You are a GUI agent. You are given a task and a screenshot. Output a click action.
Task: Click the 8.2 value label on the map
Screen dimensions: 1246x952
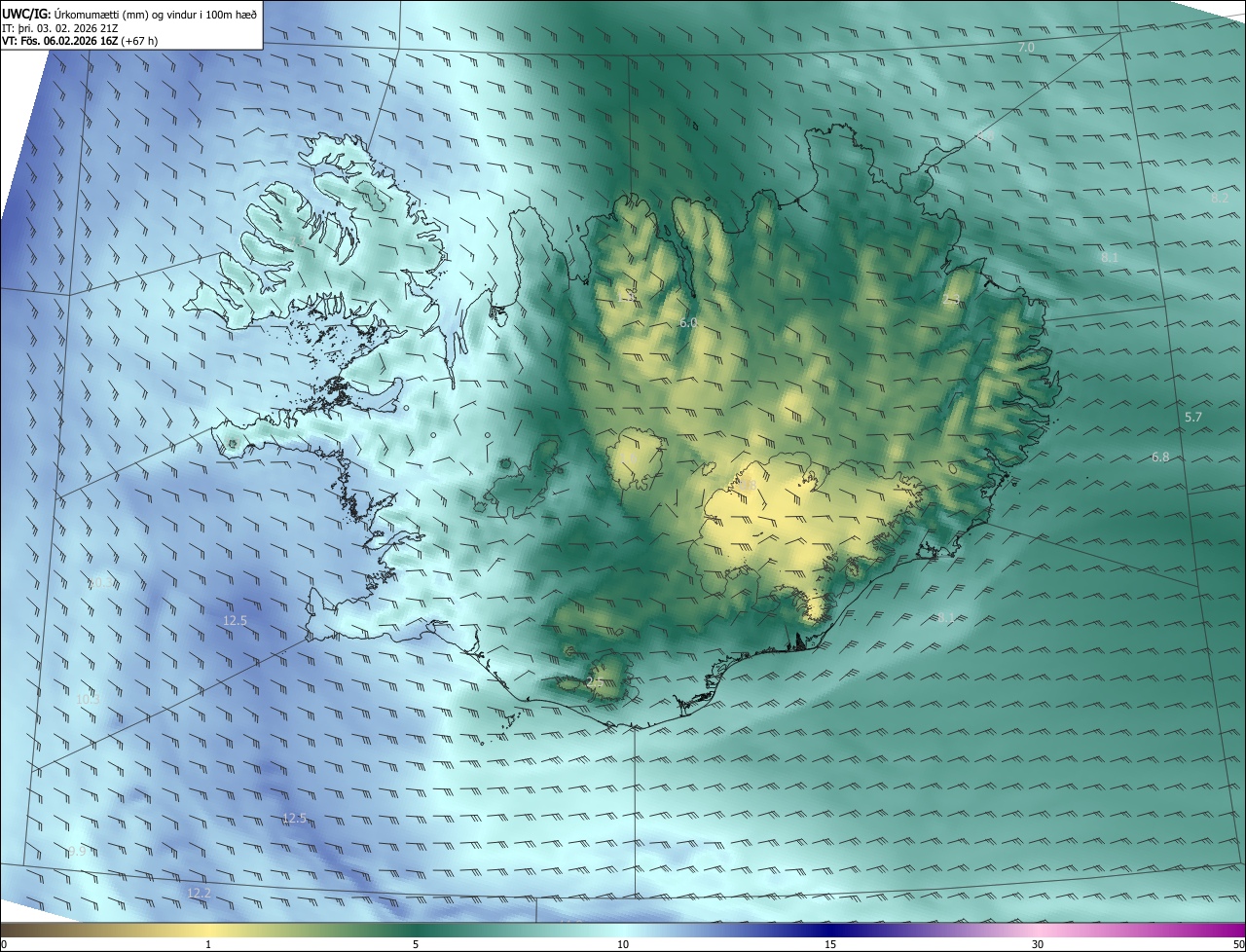pos(1220,199)
